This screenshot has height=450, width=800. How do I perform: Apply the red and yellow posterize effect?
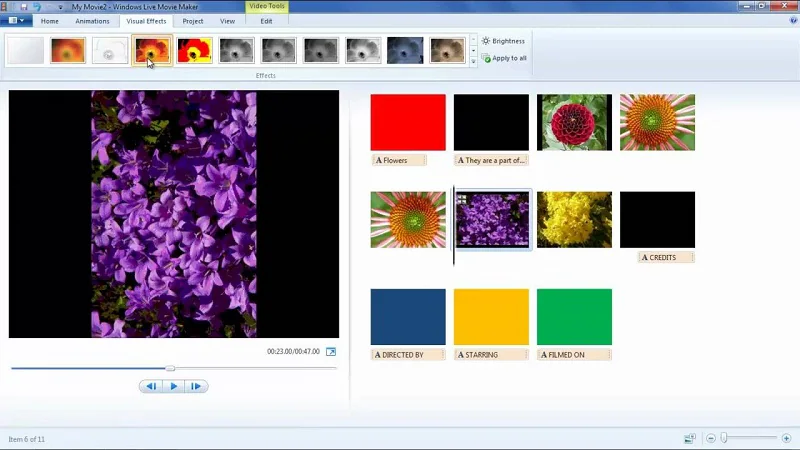[194, 51]
